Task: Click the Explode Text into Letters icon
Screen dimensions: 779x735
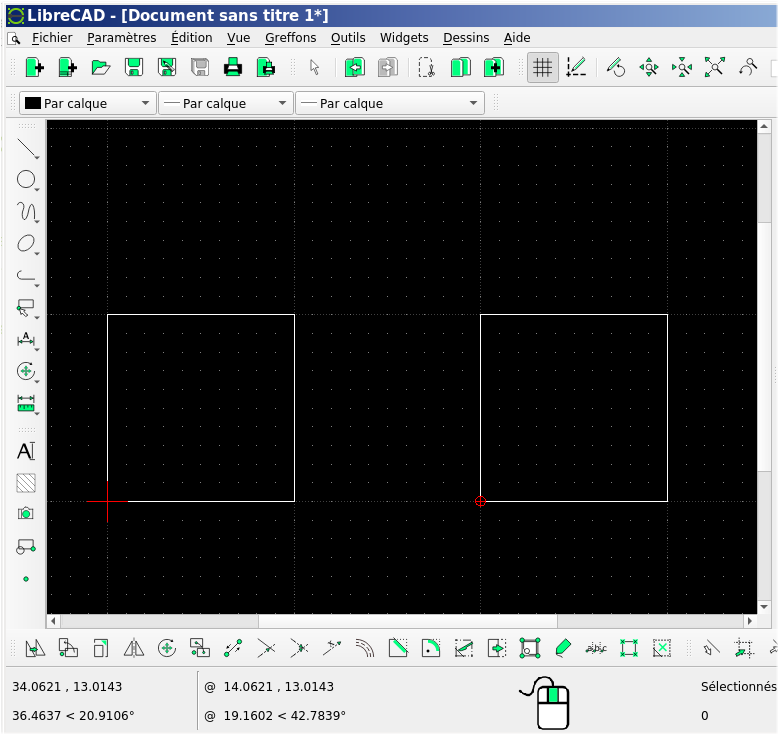Action: coord(596,649)
